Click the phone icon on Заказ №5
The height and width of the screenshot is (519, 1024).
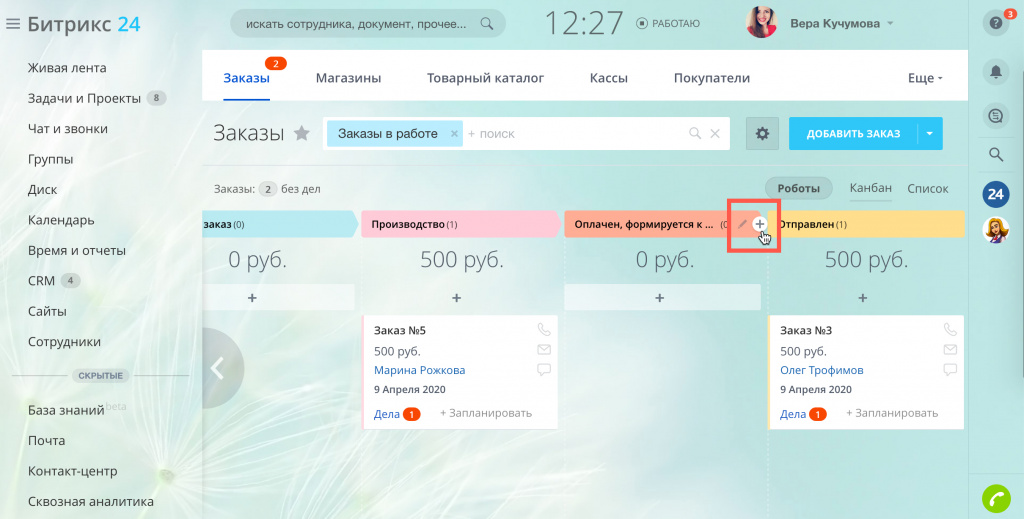543,330
